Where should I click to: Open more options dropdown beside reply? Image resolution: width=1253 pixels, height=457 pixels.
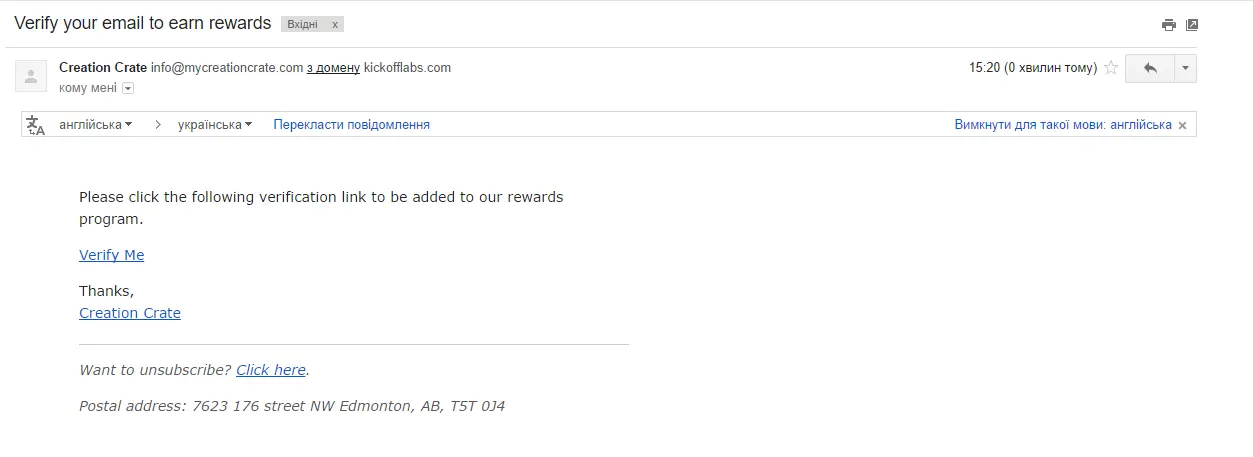click(x=1185, y=68)
